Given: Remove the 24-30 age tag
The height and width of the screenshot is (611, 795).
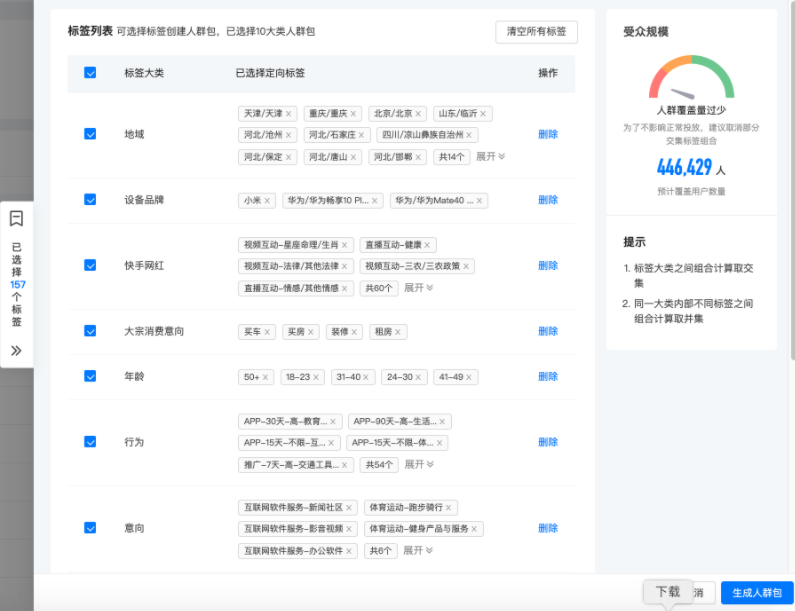Looking at the screenshot, I should pyautogui.click(x=418, y=377).
